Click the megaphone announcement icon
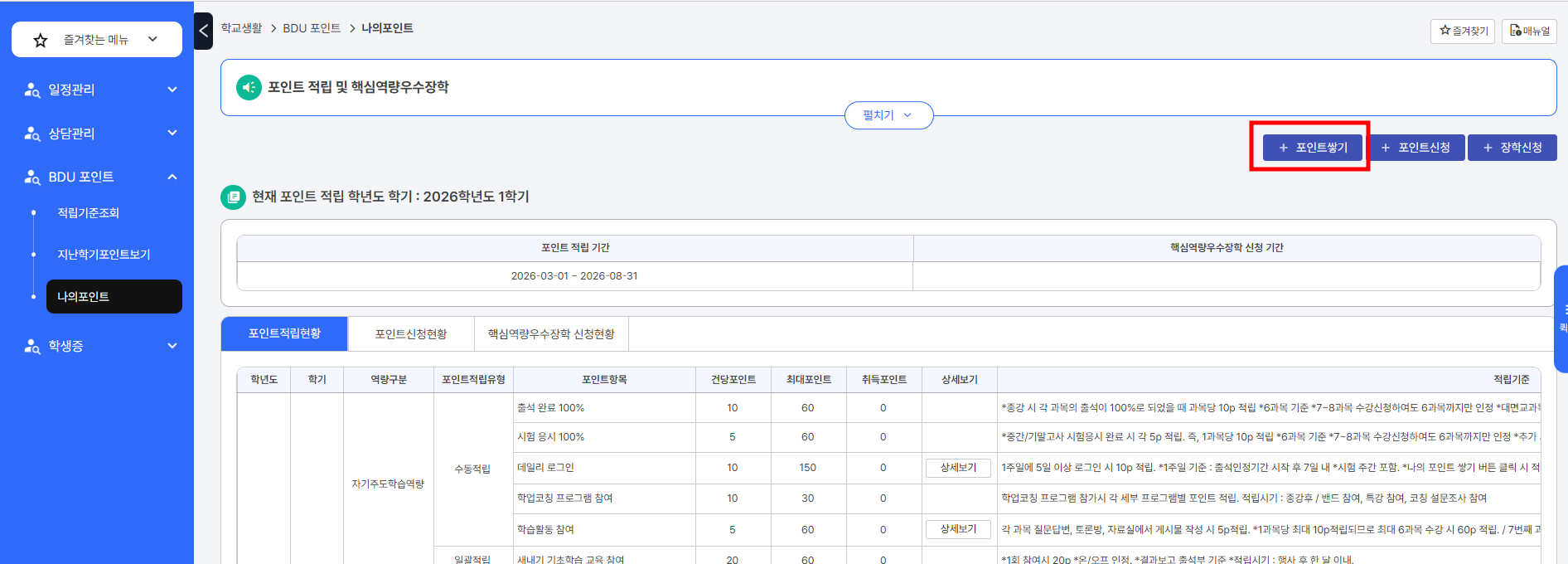The width and height of the screenshot is (1568, 564). pos(249,87)
